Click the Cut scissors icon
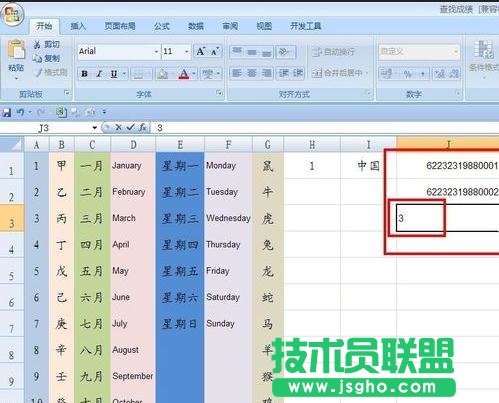The width and height of the screenshot is (499, 403). pos(36,44)
